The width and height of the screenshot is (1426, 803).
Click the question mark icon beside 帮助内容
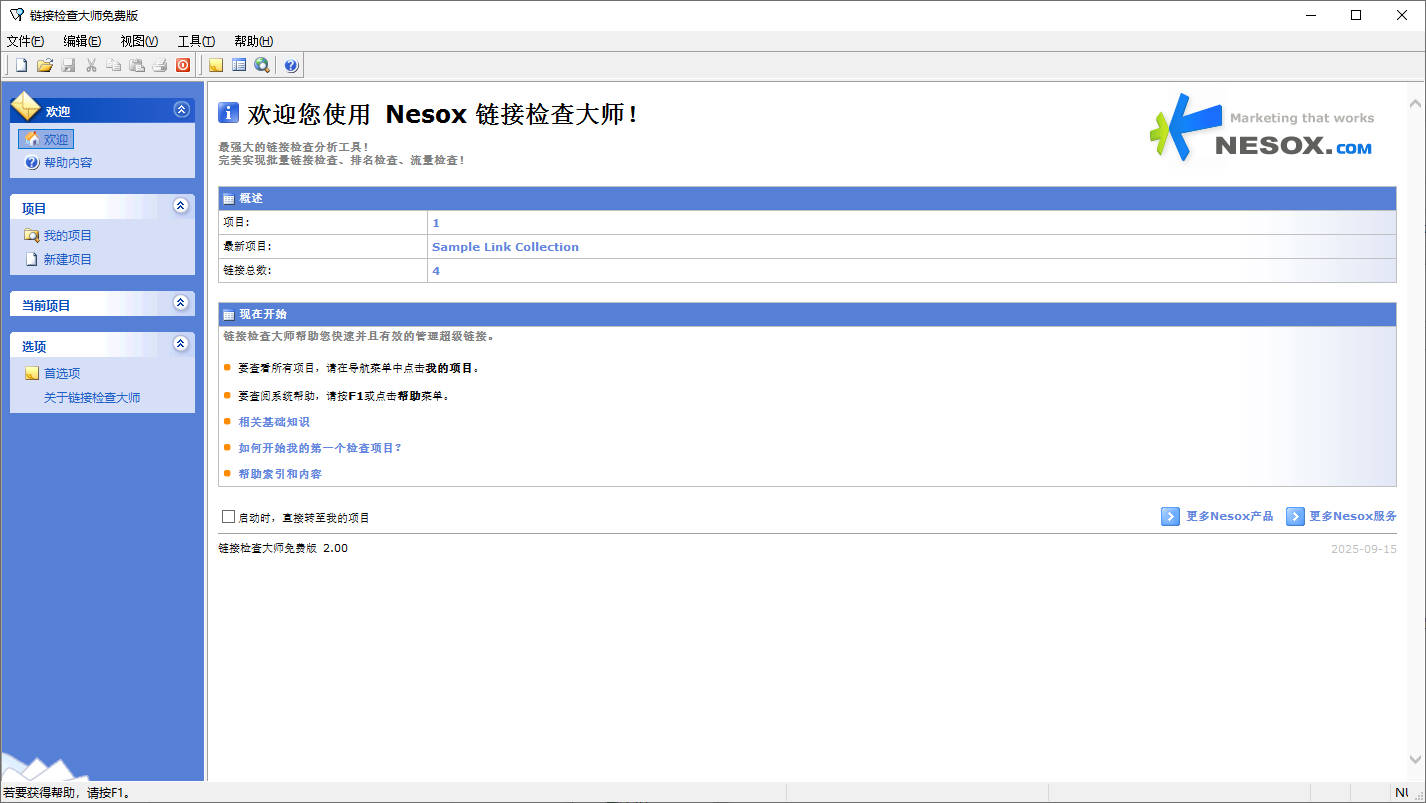coord(32,162)
